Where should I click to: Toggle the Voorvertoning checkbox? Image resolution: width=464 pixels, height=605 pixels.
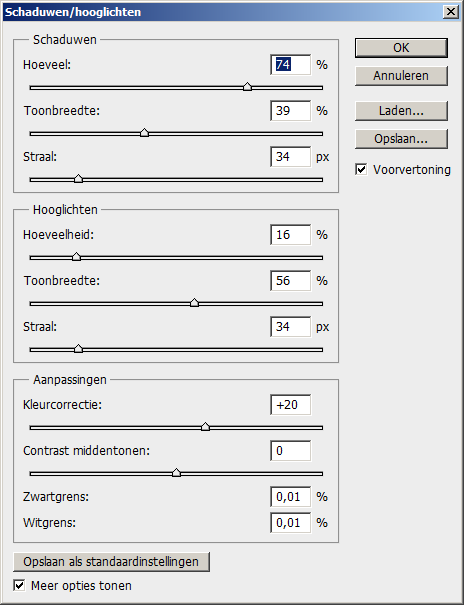[x=361, y=170]
